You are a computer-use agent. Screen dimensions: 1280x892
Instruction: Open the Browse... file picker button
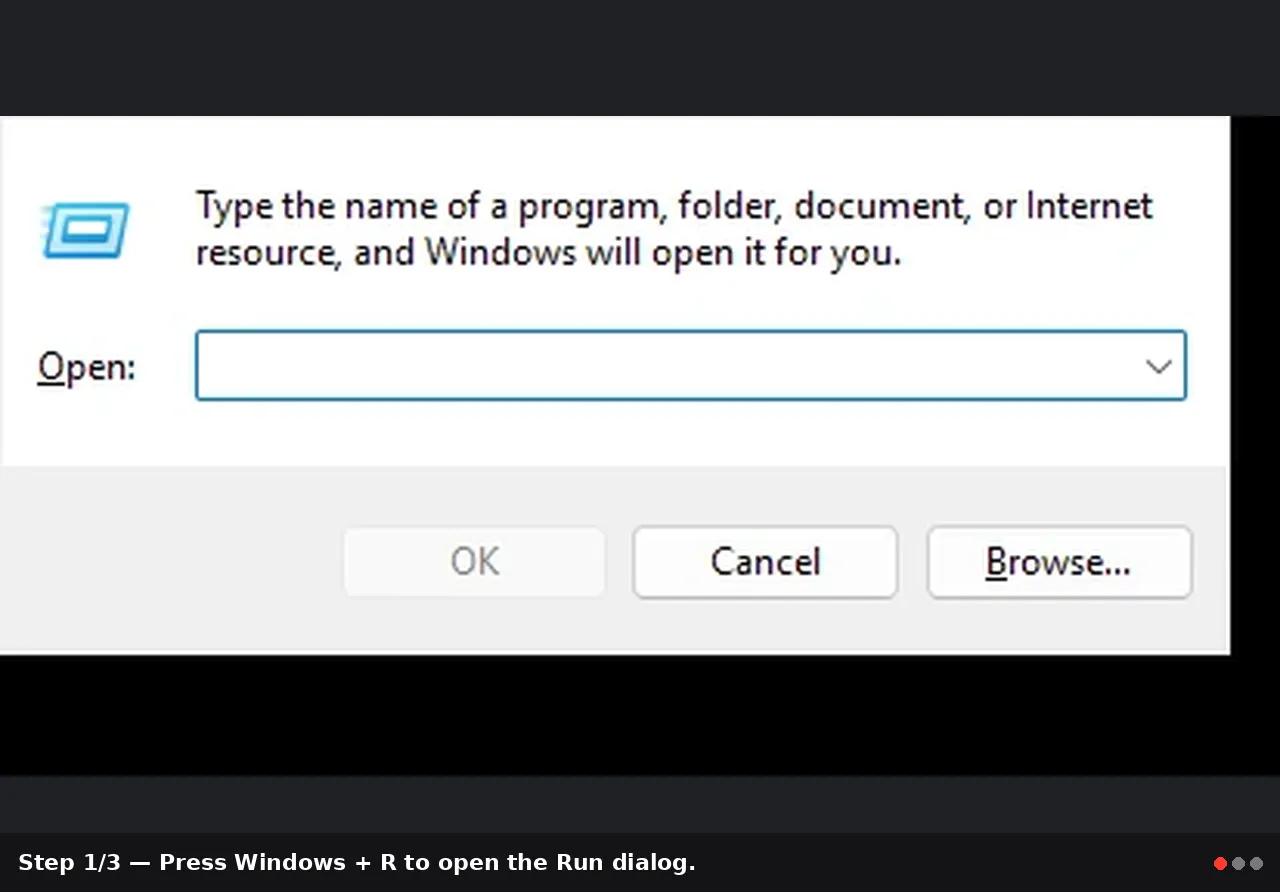[x=1059, y=562]
